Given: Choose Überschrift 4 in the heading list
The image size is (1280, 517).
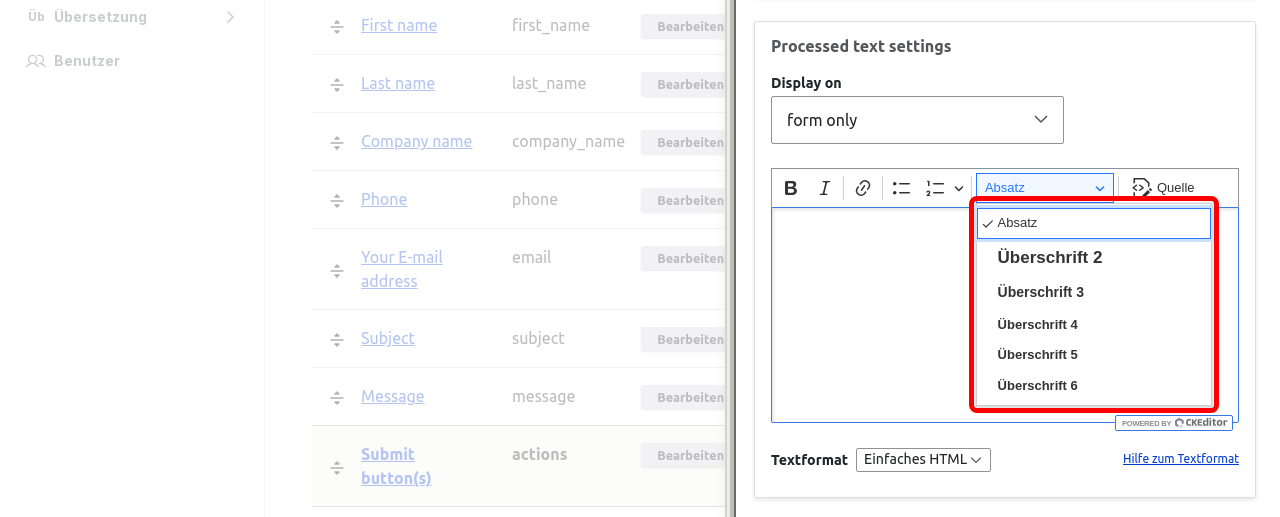Looking at the screenshot, I should (x=1094, y=324).
